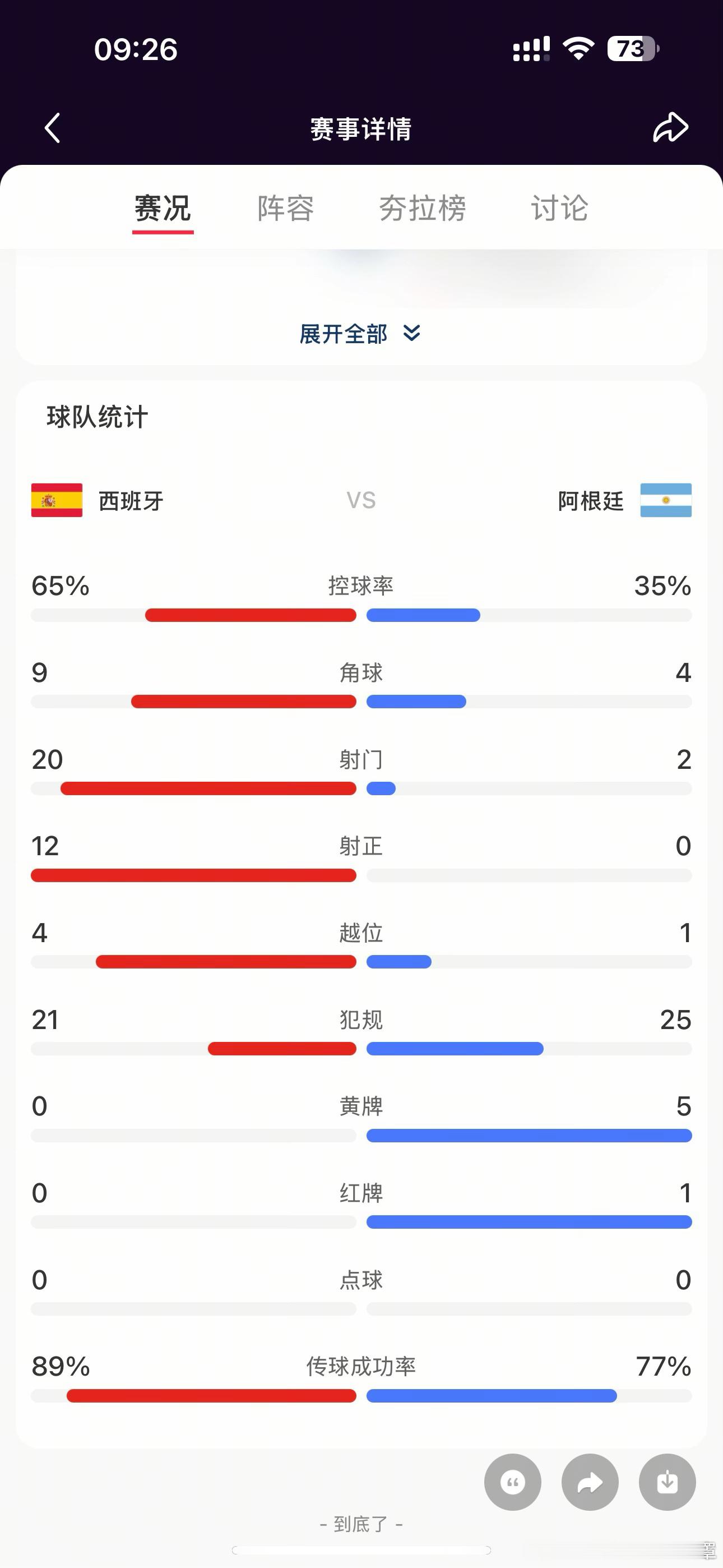Tap the 球队统计 section heading

click(x=98, y=417)
